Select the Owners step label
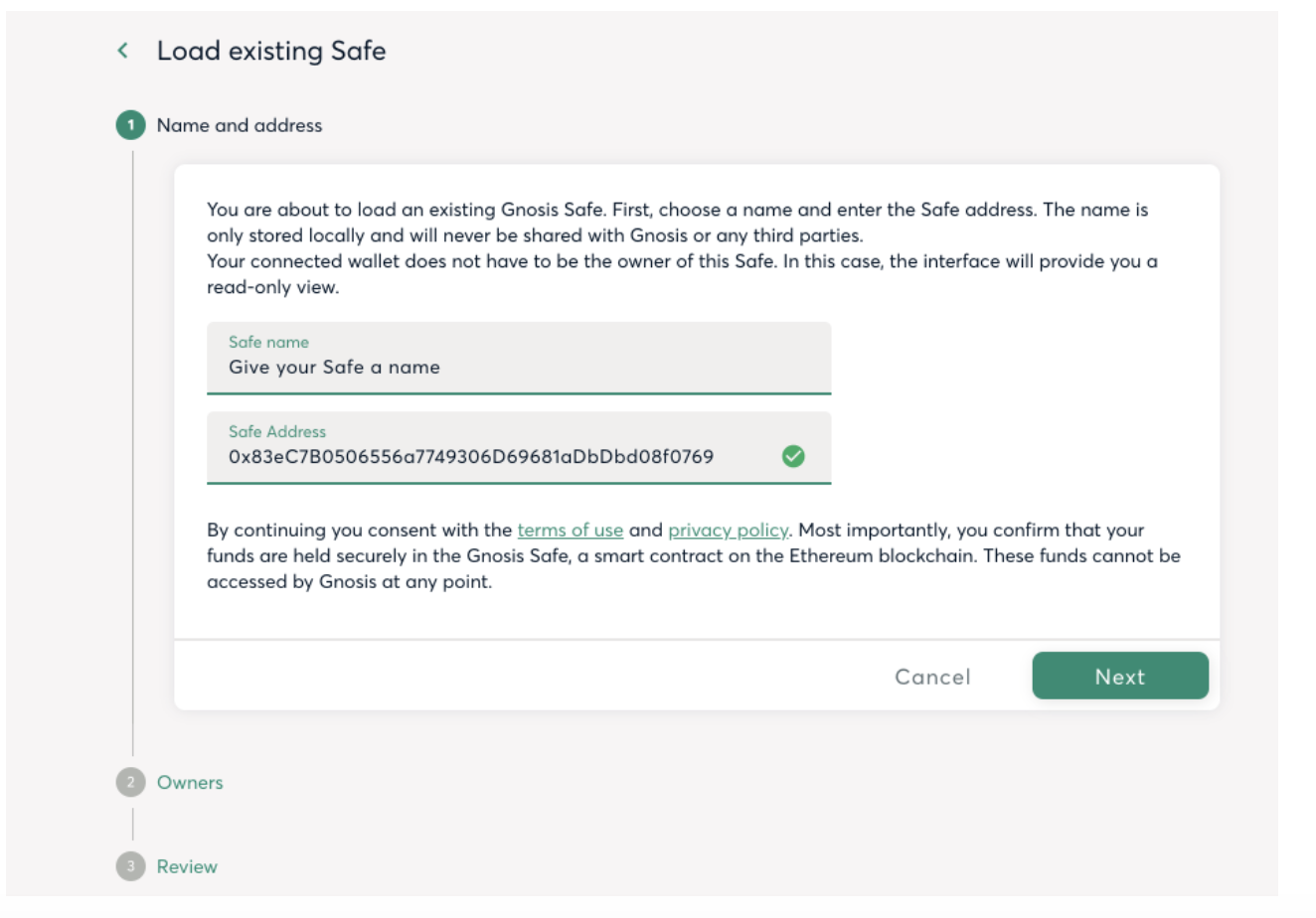The height and width of the screenshot is (918, 1316). coord(190,782)
